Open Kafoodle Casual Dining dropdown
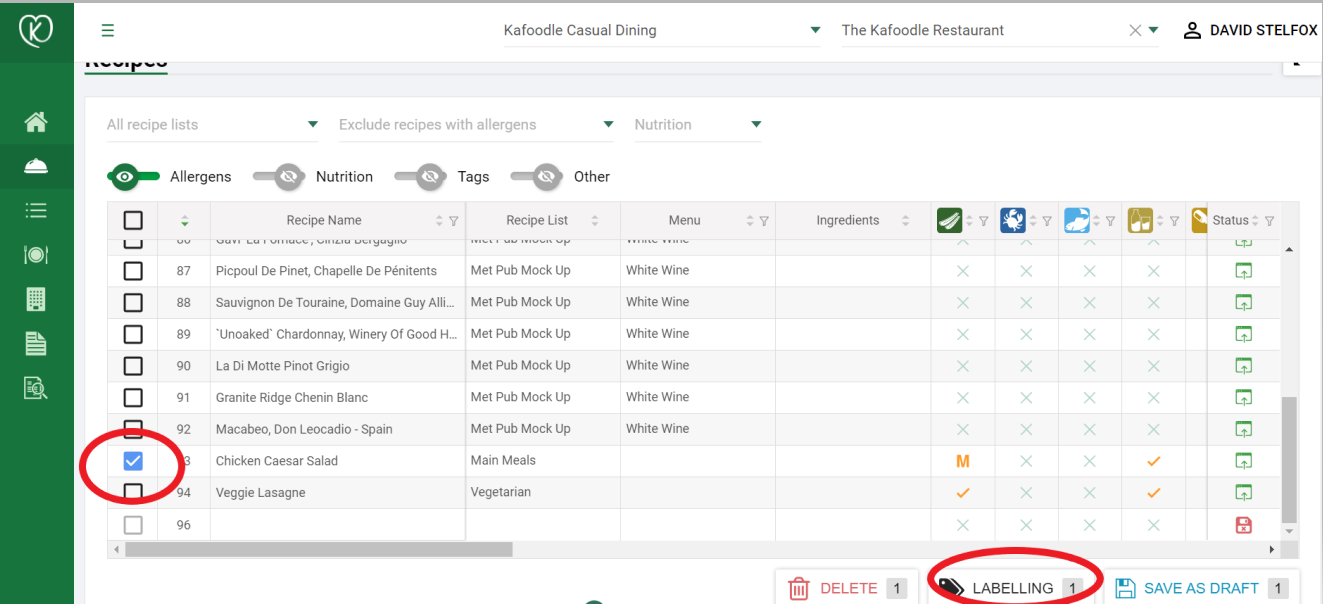Viewport: 1323px width, 604px height. [x=662, y=30]
